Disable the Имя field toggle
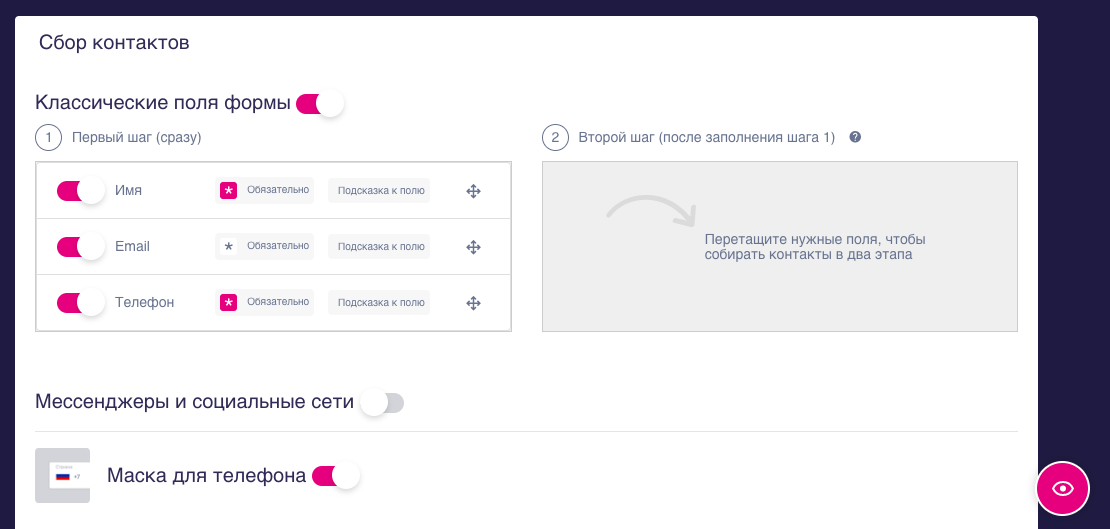The image size is (1110, 529). point(81,191)
